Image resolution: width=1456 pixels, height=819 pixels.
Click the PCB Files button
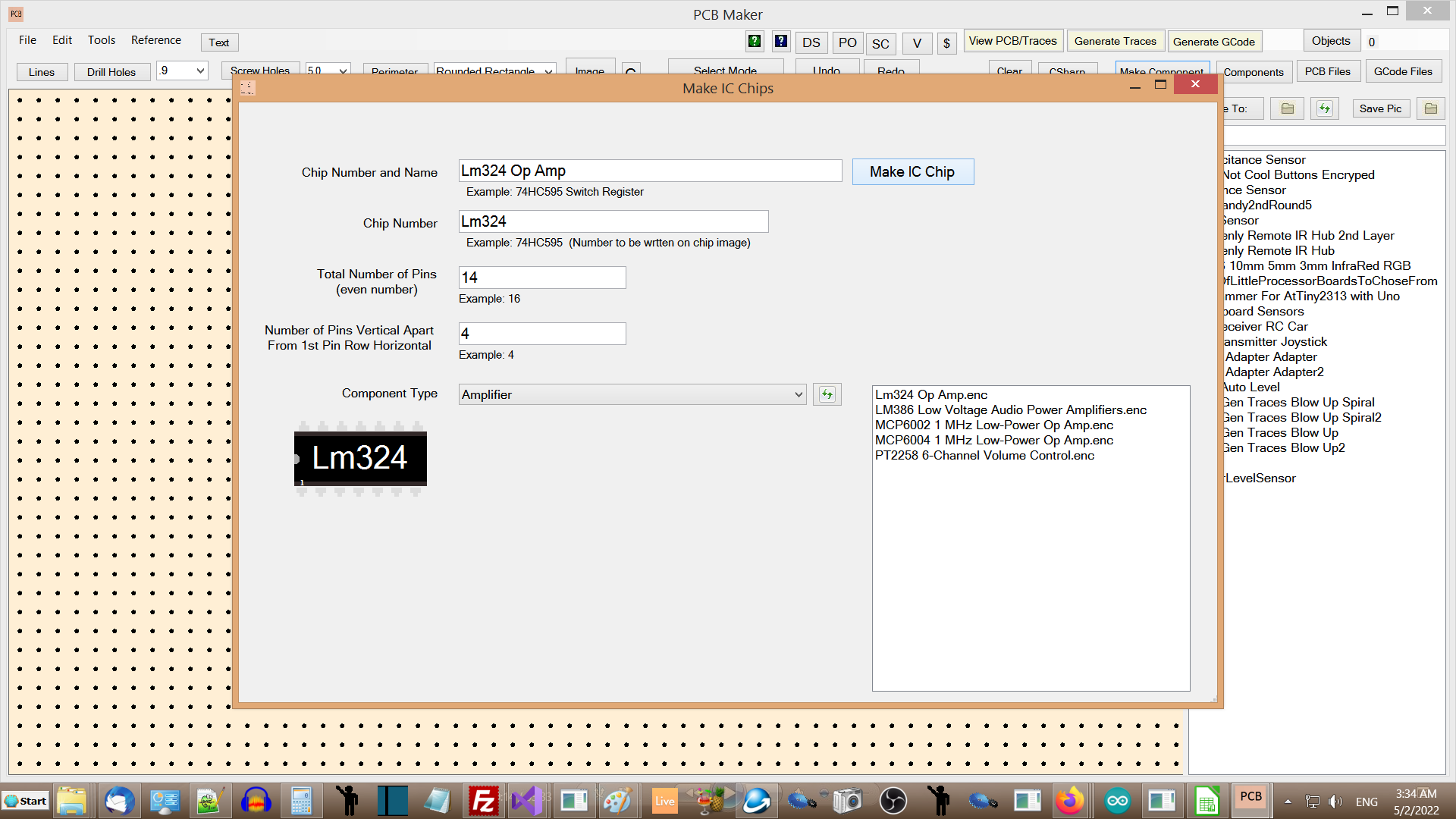pyautogui.click(x=1327, y=71)
